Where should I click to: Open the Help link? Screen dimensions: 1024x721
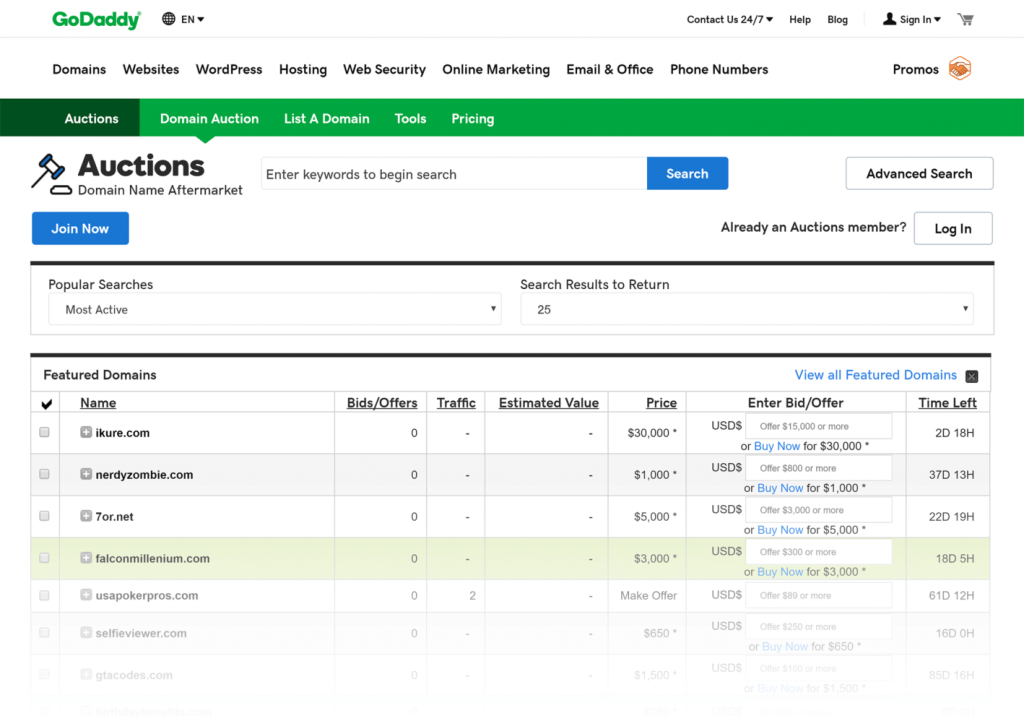[x=799, y=20]
